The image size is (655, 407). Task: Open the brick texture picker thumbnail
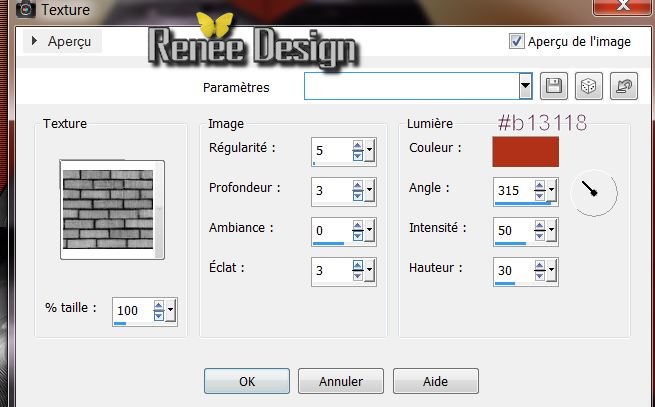(x=112, y=209)
